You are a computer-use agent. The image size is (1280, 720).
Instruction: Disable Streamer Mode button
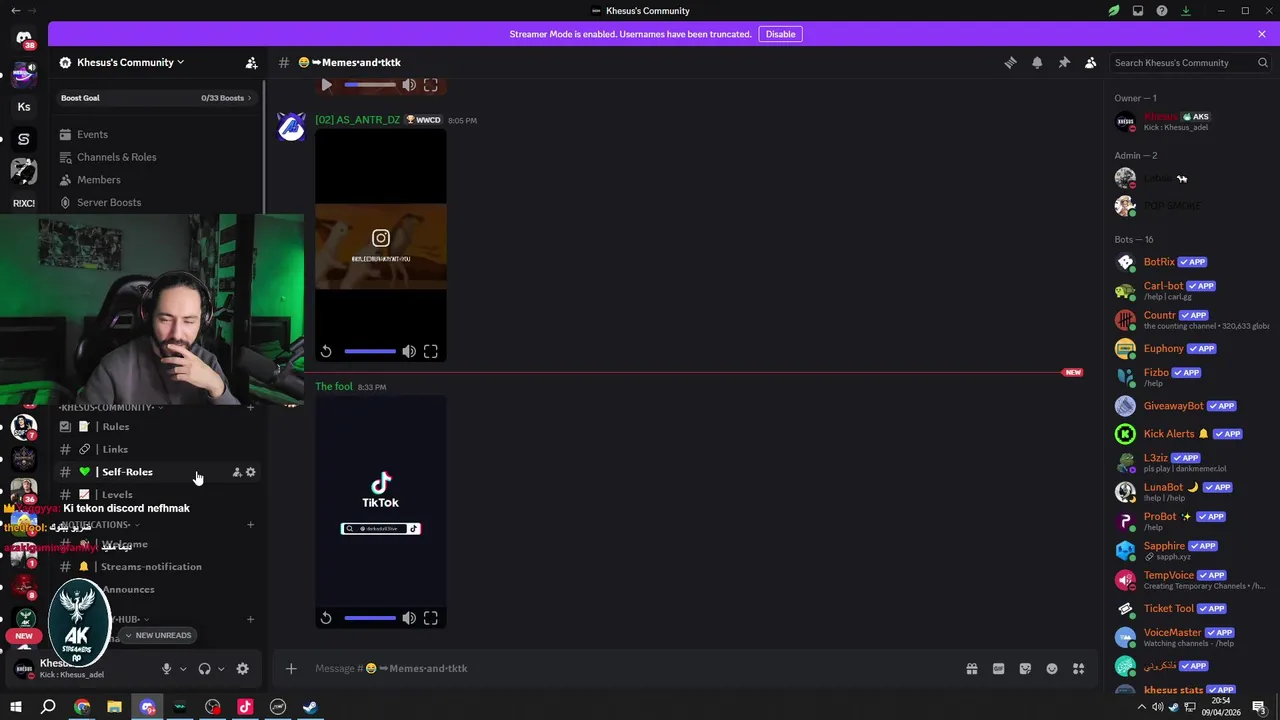[780, 34]
